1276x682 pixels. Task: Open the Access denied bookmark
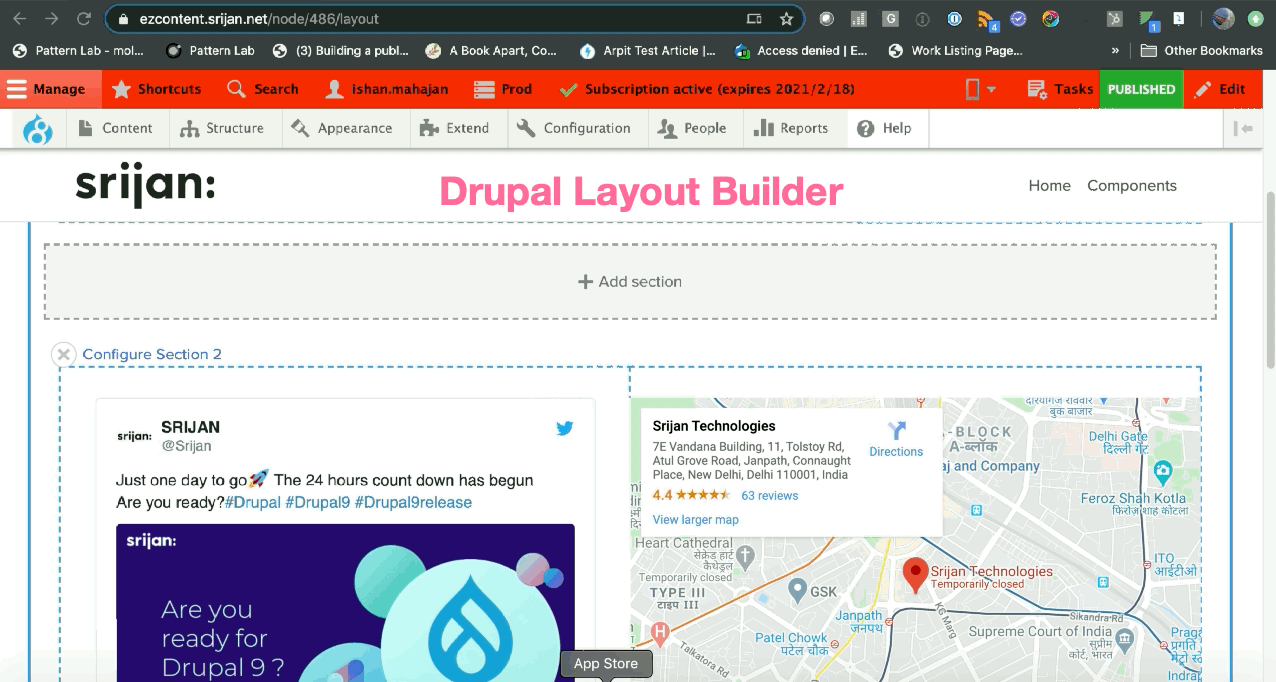(801, 50)
